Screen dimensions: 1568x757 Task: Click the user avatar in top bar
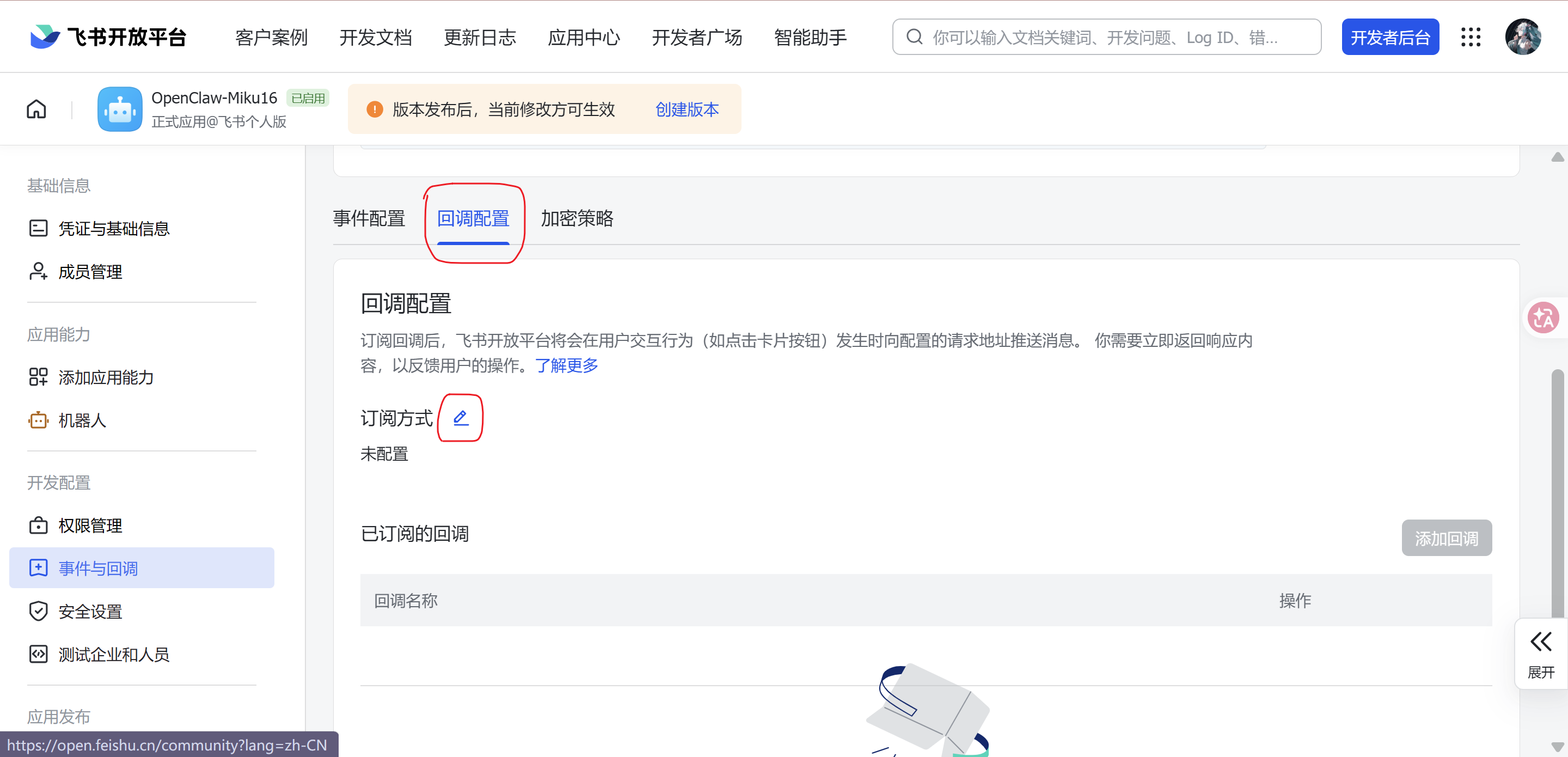(x=1522, y=37)
